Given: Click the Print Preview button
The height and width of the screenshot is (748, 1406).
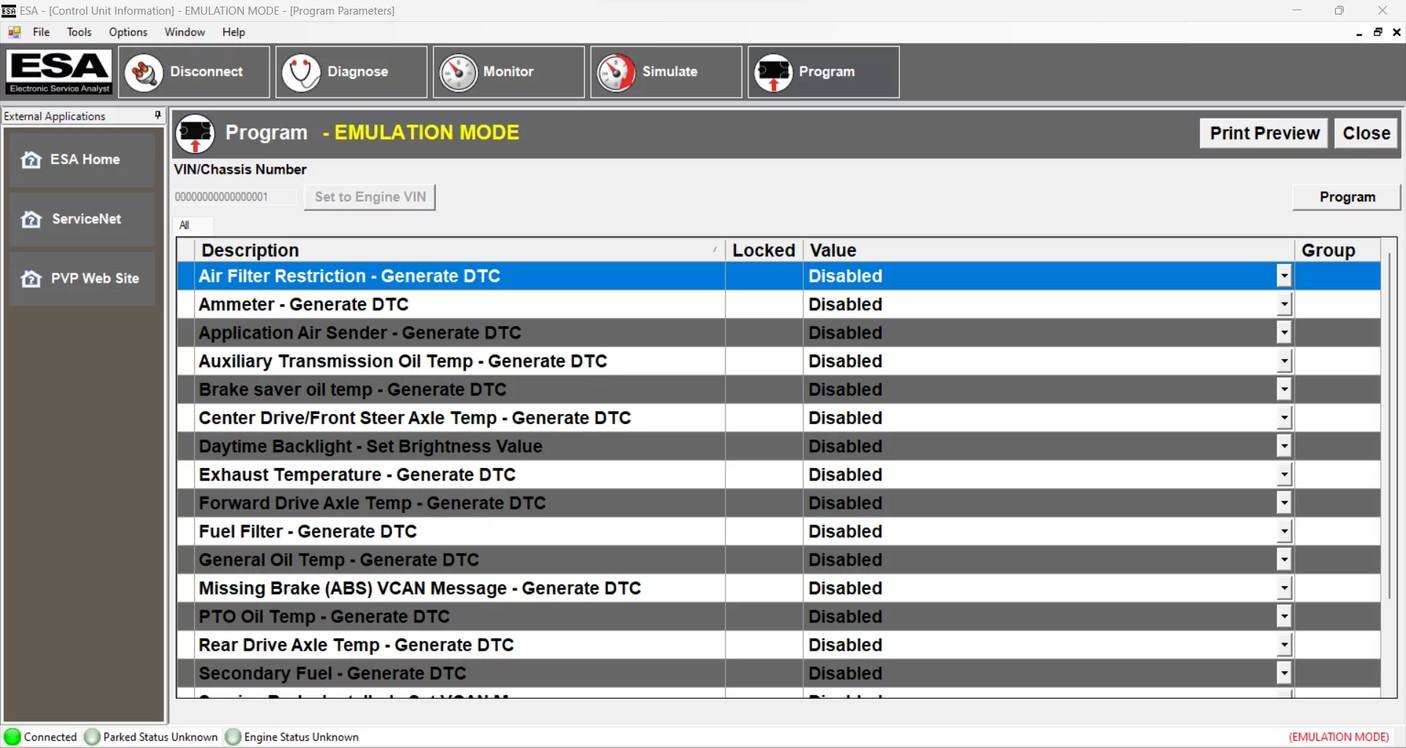Looking at the screenshot, I should [x=1263, y=133].
